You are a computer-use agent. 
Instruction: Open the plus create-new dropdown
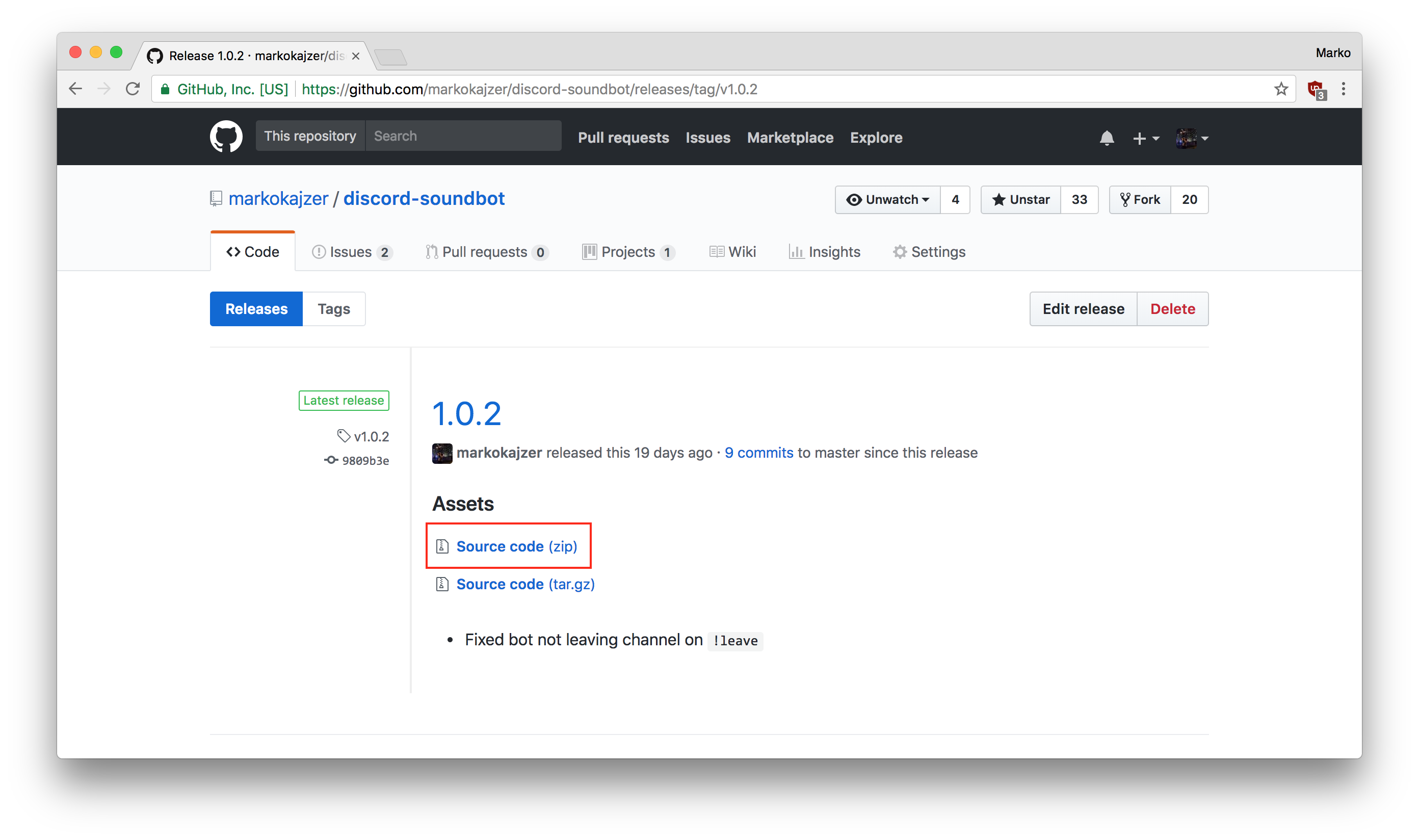pos(1146,138)
